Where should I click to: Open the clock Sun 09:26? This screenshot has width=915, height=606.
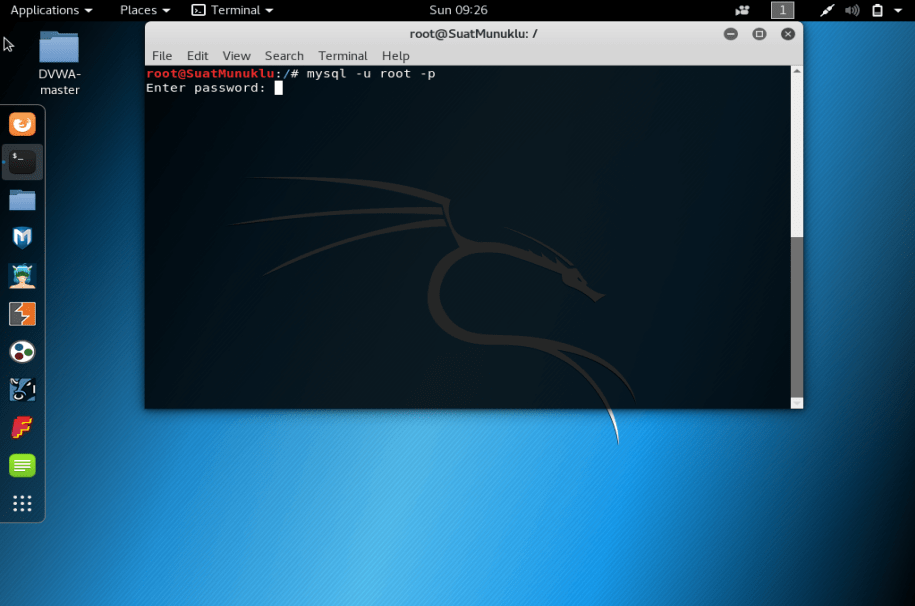(458, 10)
